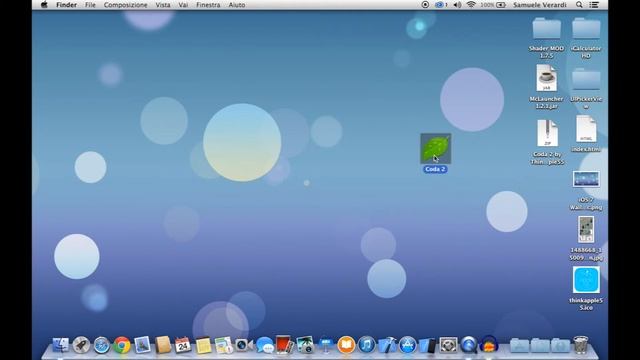The height and width of the screenshot is (360, 640).
Task: Open System Preferences gear icon in Dock
Action: (x=448, y=345)
